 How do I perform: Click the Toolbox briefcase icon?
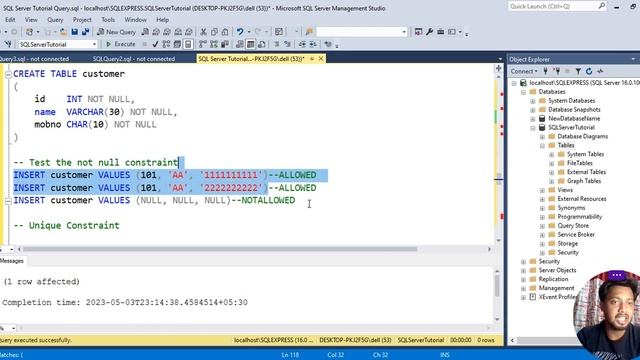coord(440,32)
